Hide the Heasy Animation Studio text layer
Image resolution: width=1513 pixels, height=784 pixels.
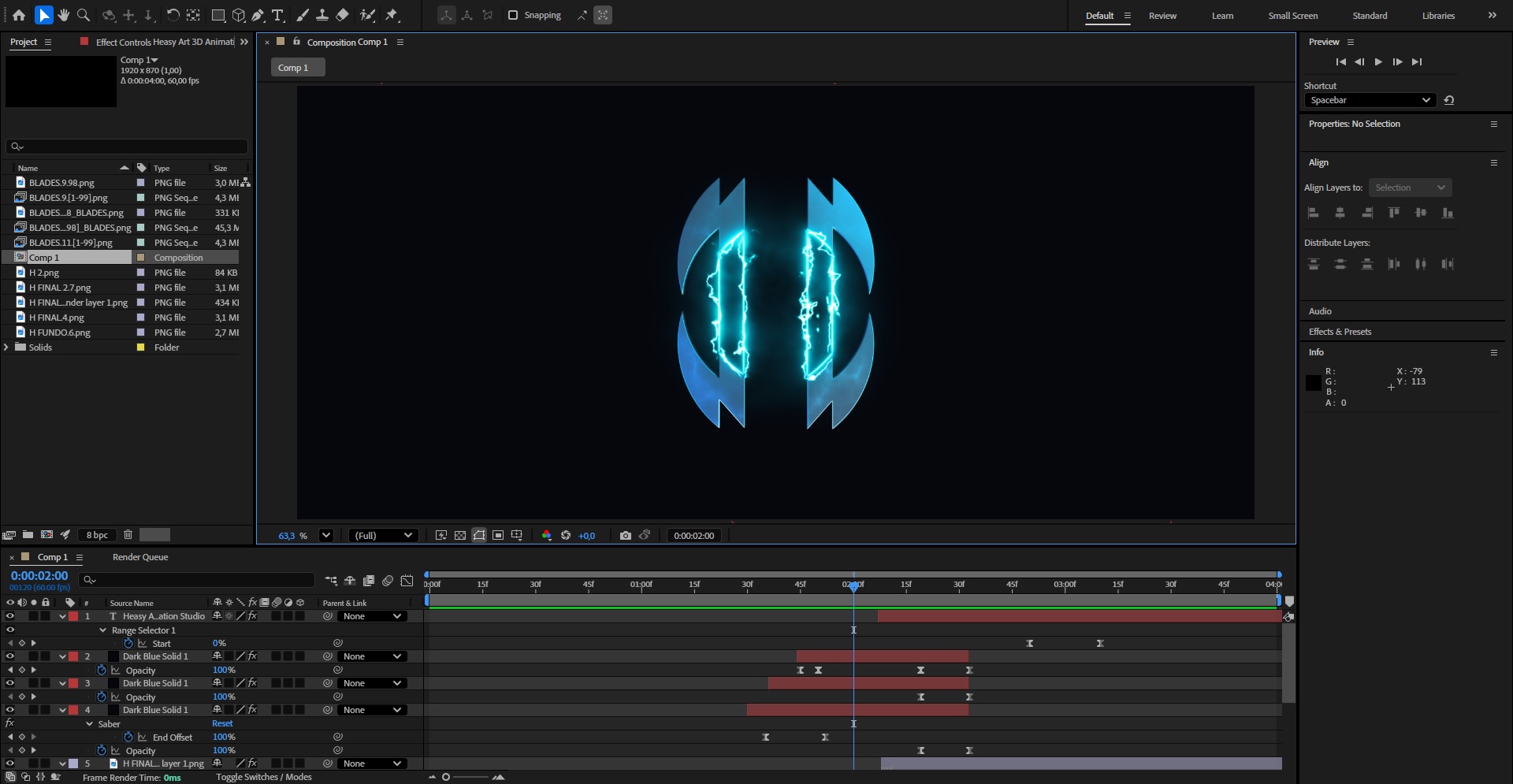point(10,616)
